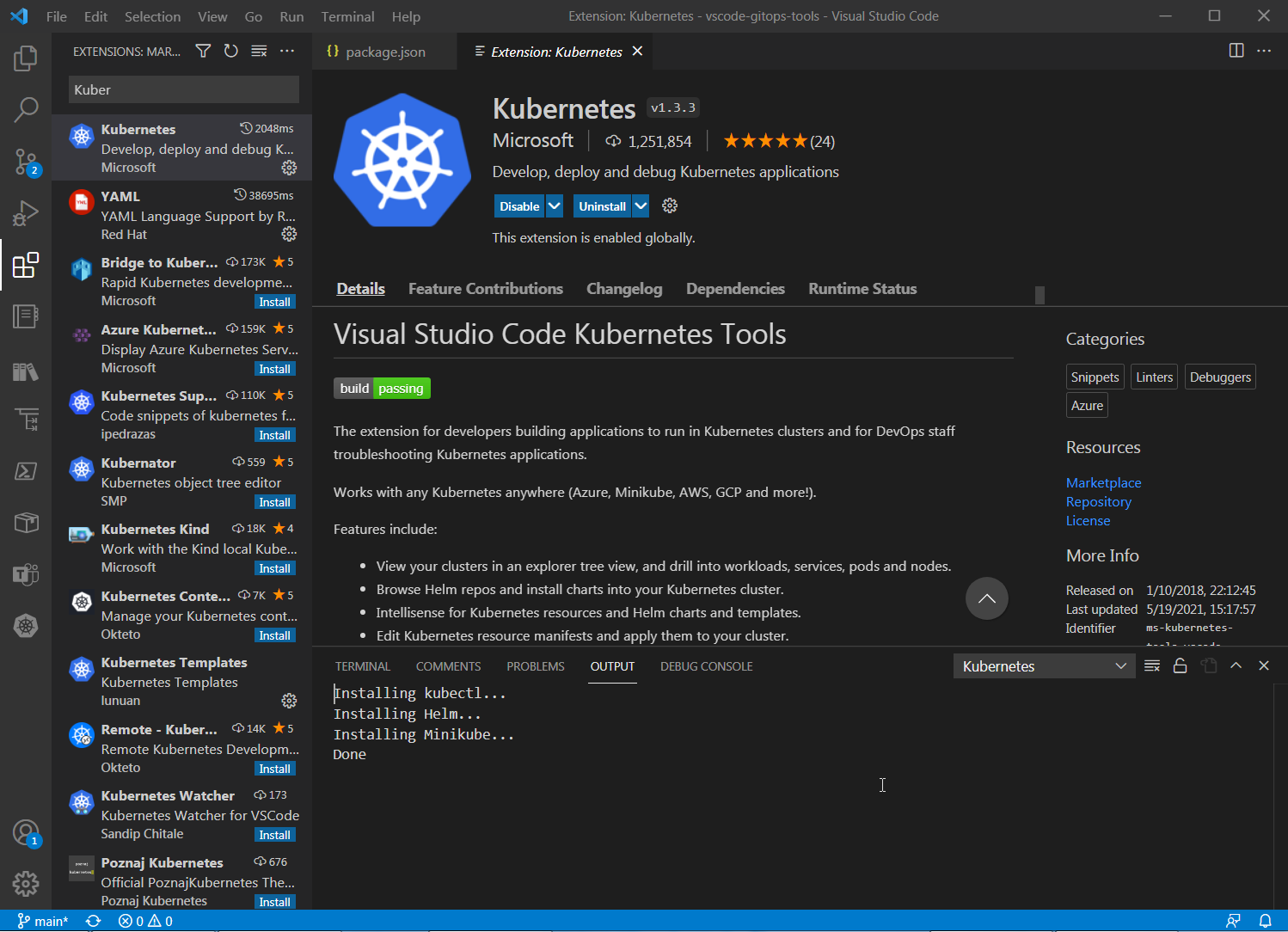Disable the Kubernetes extension
Image resolution: width=1288 pixels, height=932 pixels.
[518, 205]
